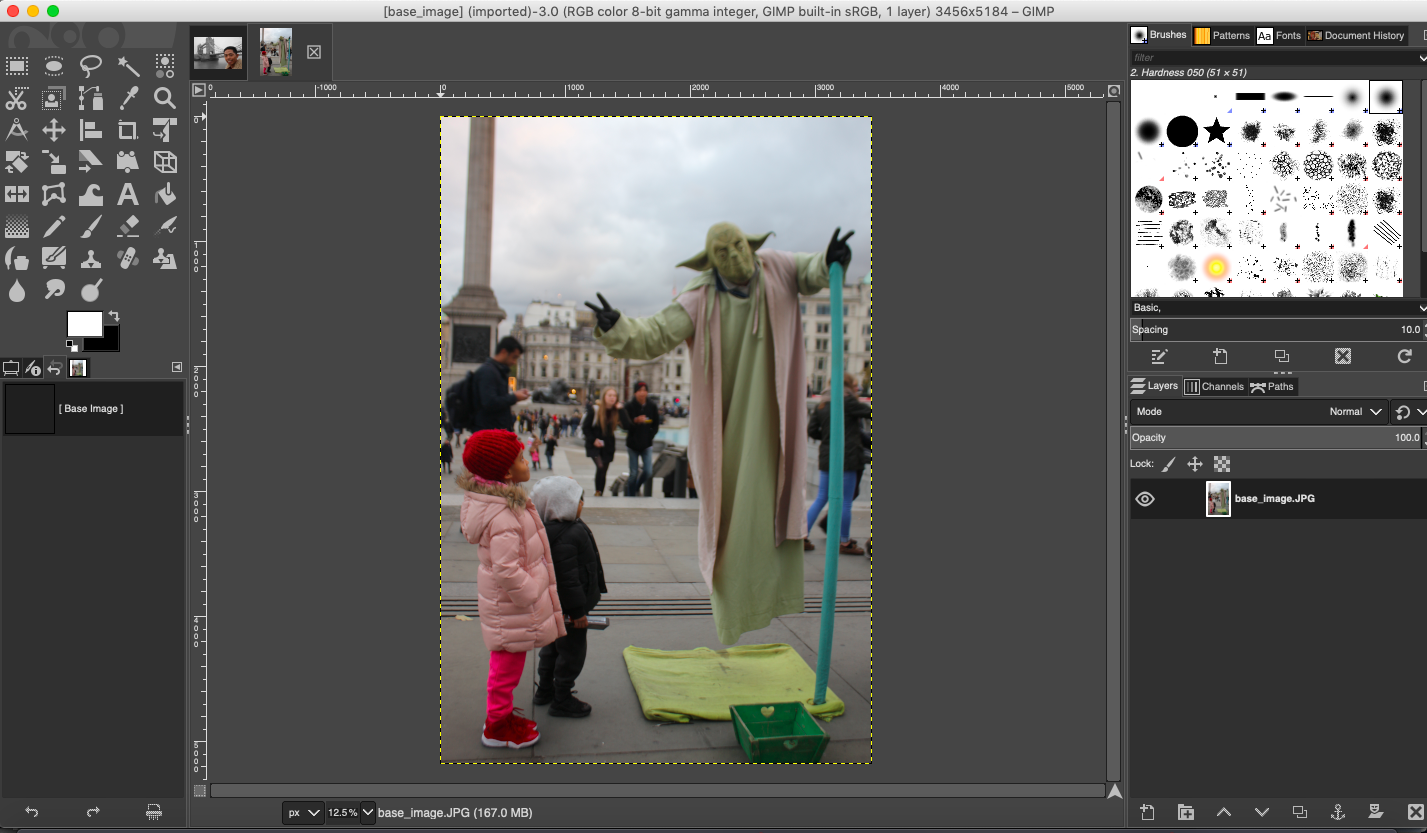Open the blend mode group switcher dropdown
The image size is (1427, 833).
(x=1409, y=412)
